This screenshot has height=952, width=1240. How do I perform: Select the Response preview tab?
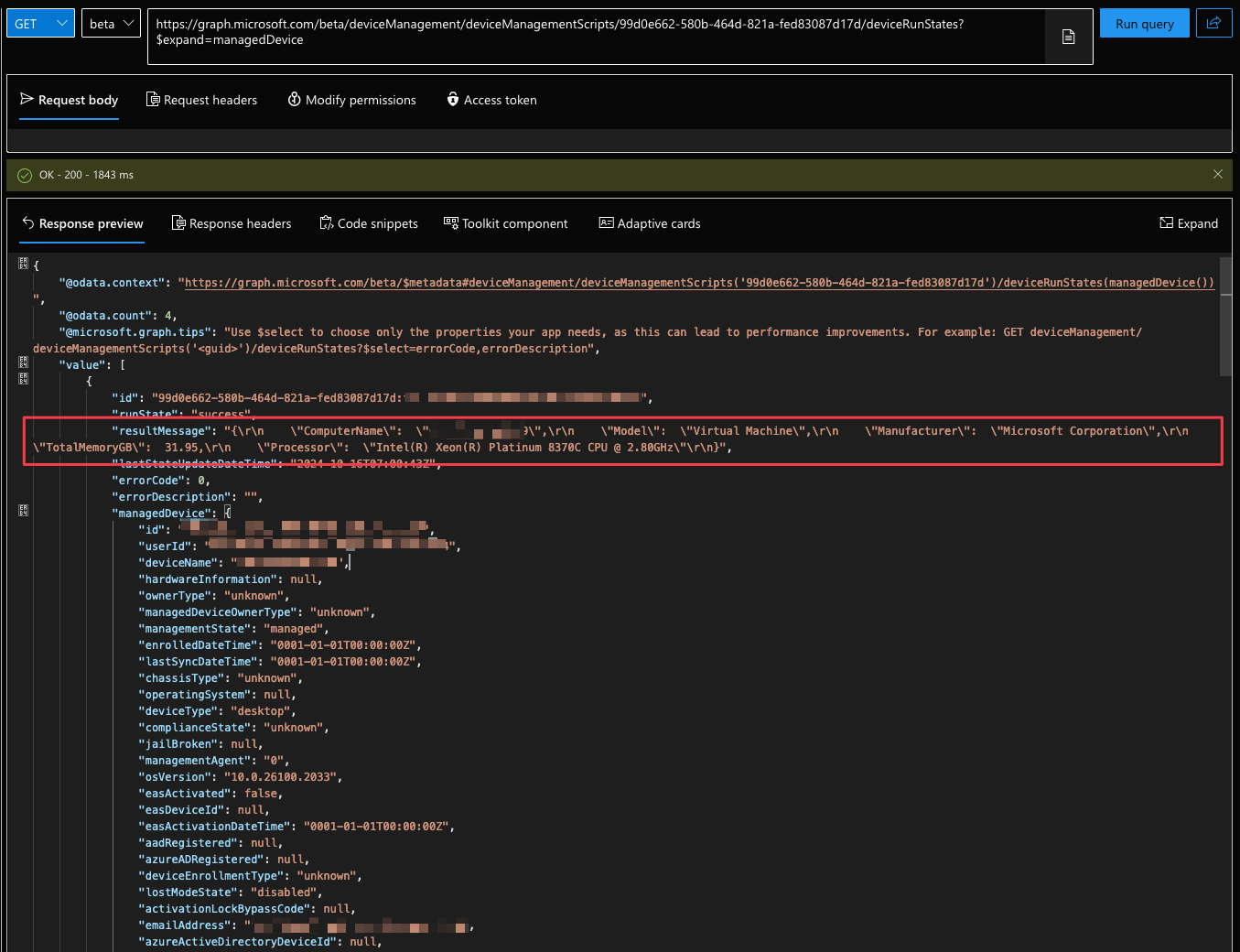point(82,223)
